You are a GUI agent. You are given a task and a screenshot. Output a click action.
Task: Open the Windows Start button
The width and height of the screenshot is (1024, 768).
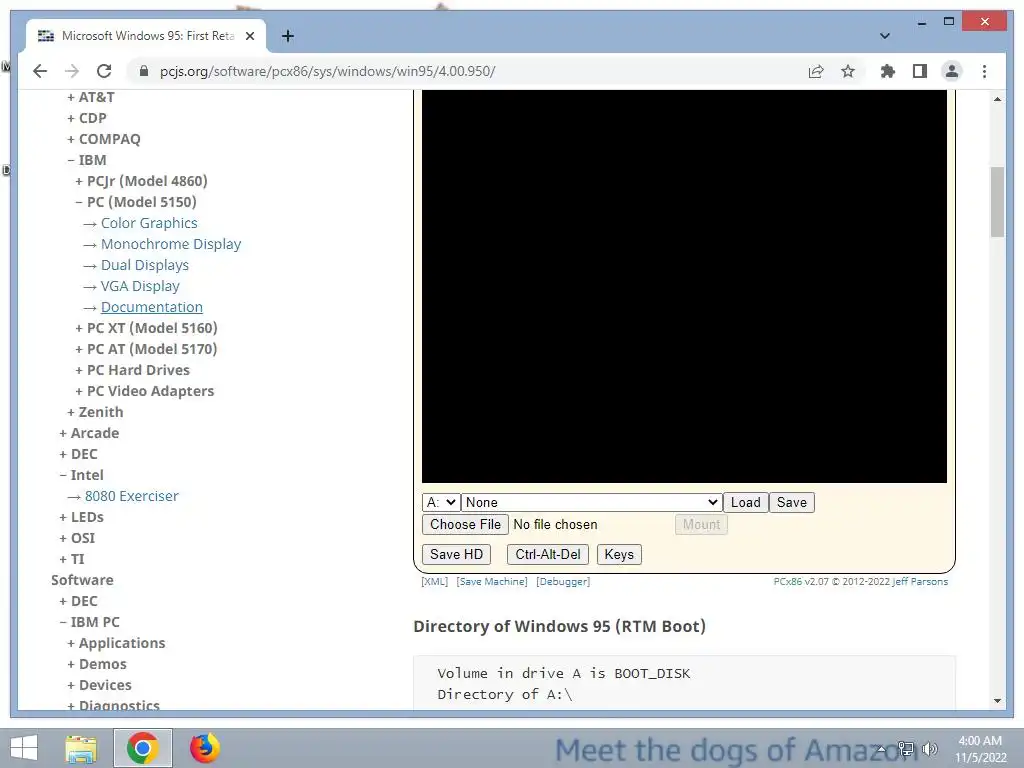coord(24,748)
